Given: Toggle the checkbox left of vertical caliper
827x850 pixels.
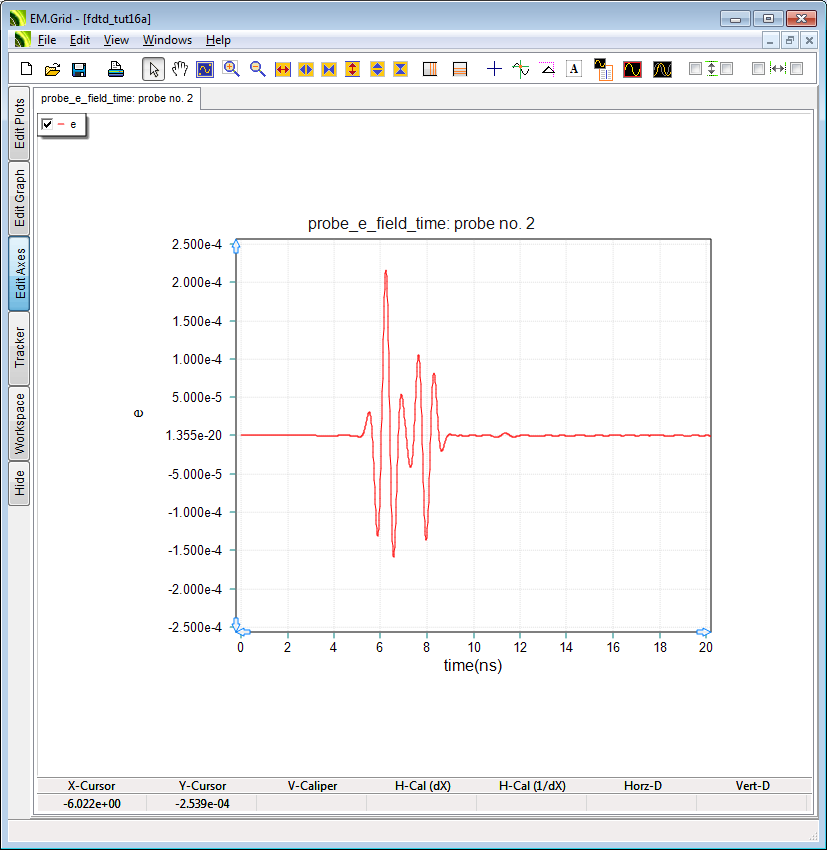Looking at the screenshot, I should [696, 69].
